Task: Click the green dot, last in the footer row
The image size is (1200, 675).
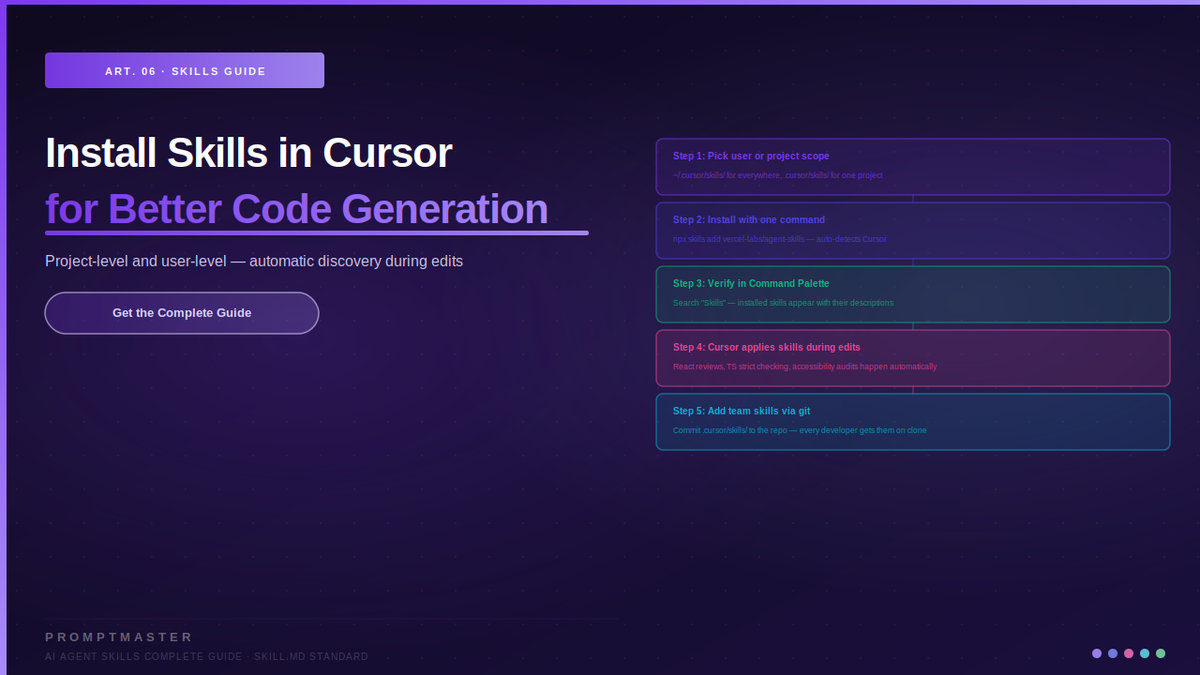Action: (1161, 653)
